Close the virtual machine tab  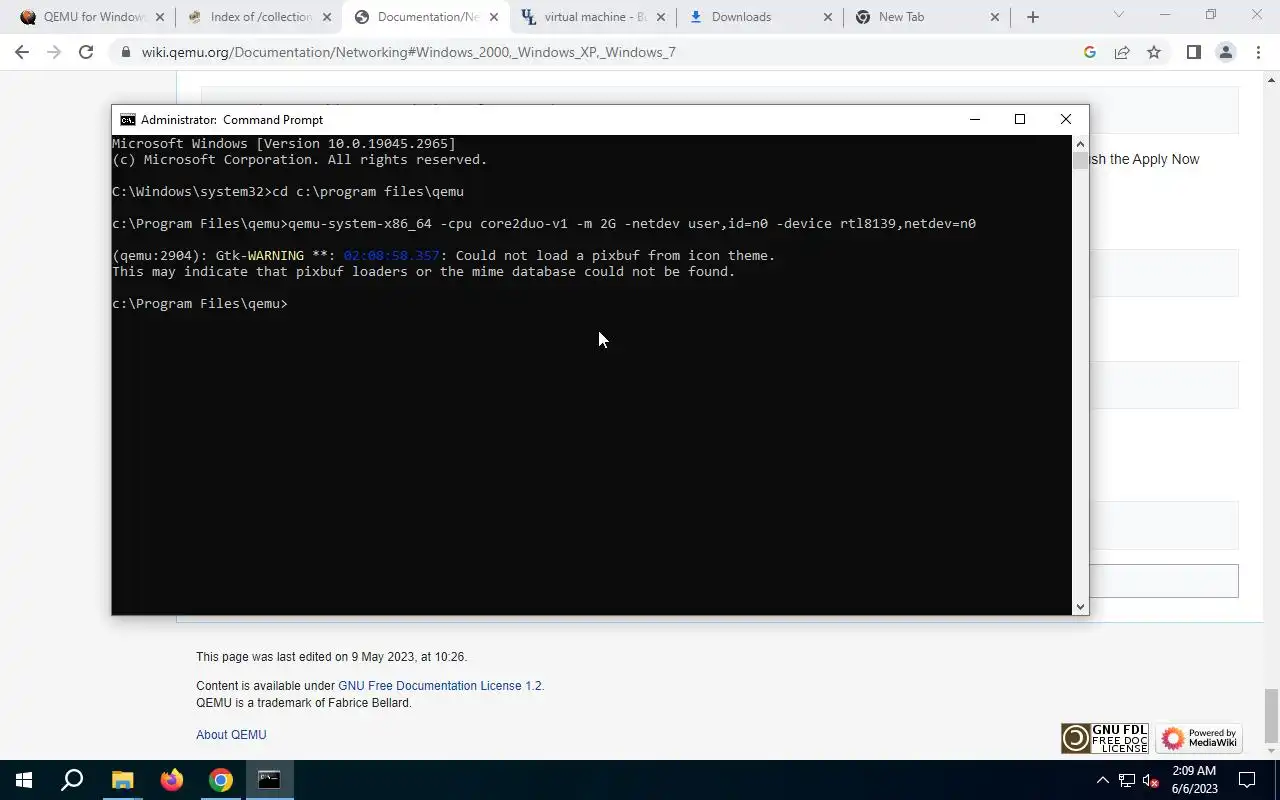click(661, 17)
